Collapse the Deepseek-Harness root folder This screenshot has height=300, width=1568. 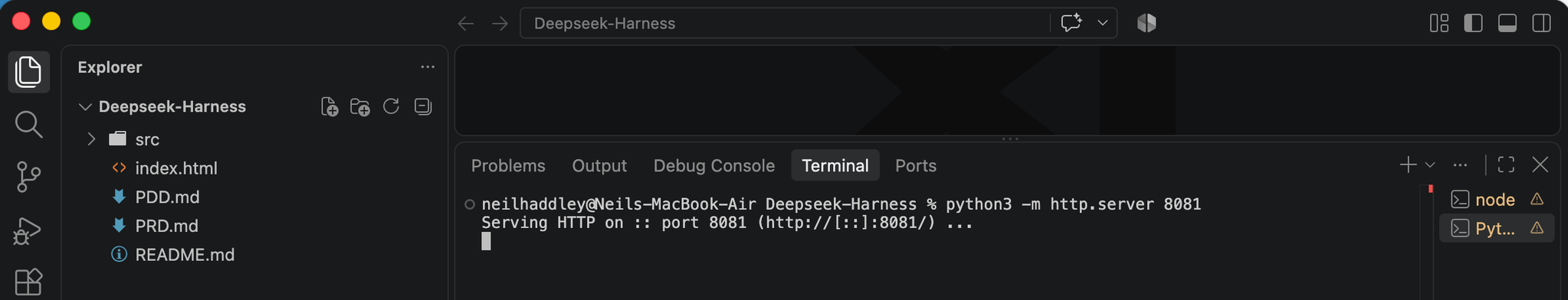85,106
